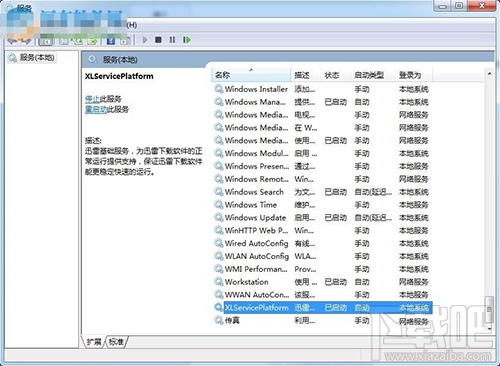The height and width of the screenshot is (366, 500).
Task: Click the Restart Service toolbar icon
Action: coord(187,40)
